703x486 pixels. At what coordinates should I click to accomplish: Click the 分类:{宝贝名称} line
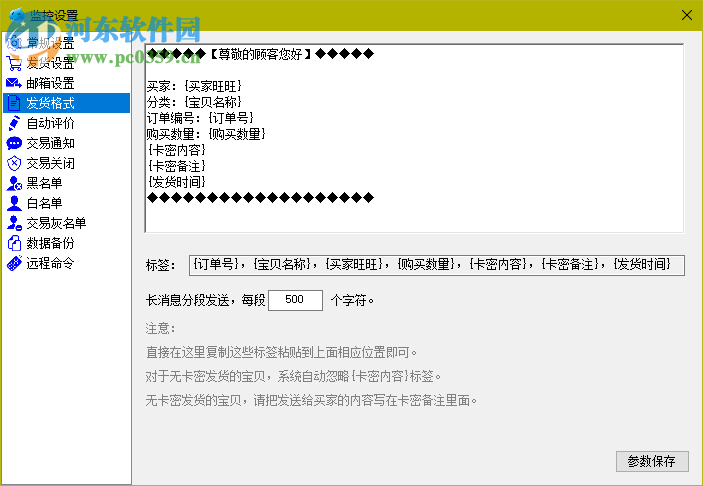(x=194, y=102)
